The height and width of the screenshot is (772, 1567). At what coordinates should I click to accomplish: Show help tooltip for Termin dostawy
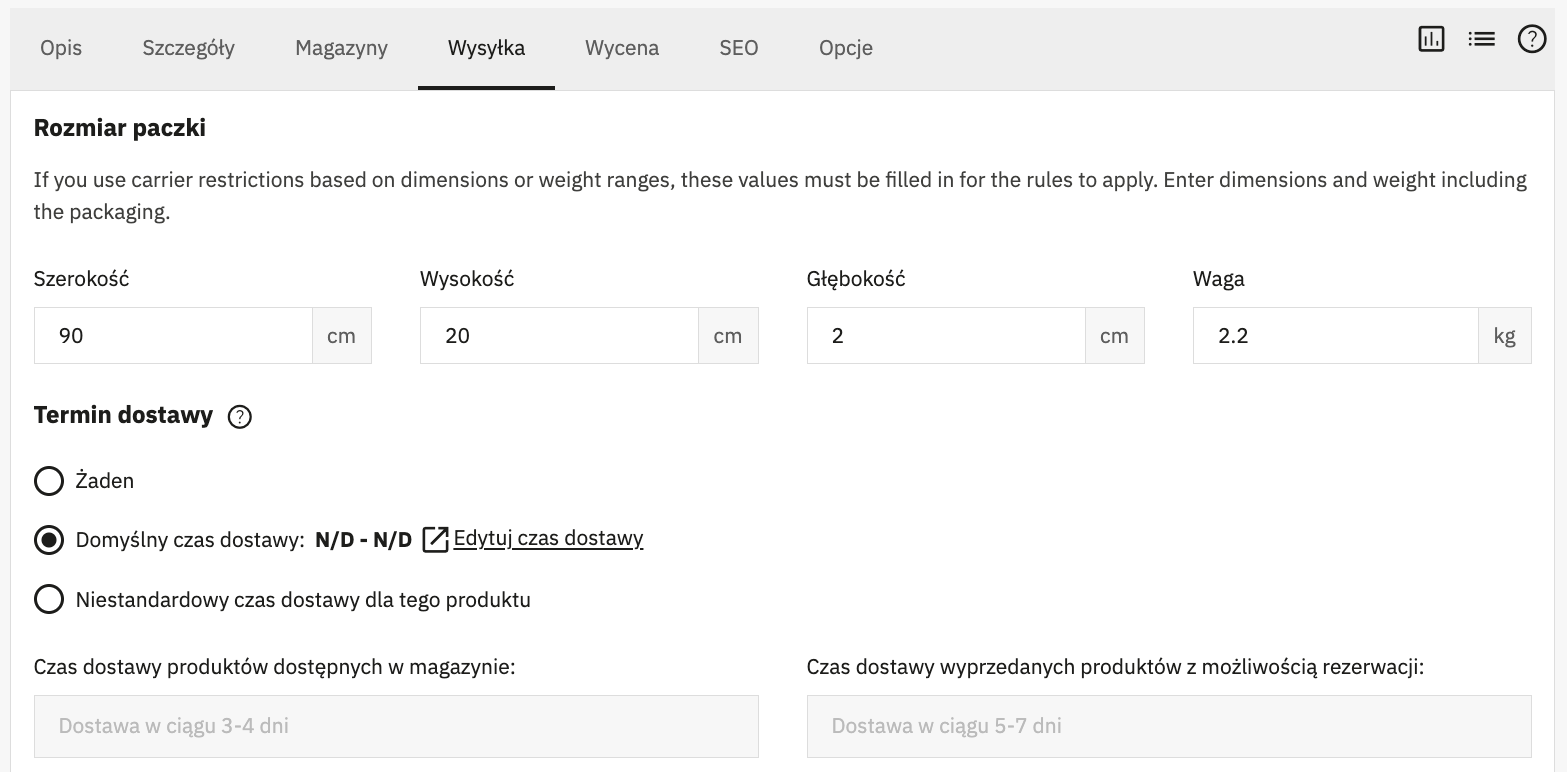click(240, 417)
